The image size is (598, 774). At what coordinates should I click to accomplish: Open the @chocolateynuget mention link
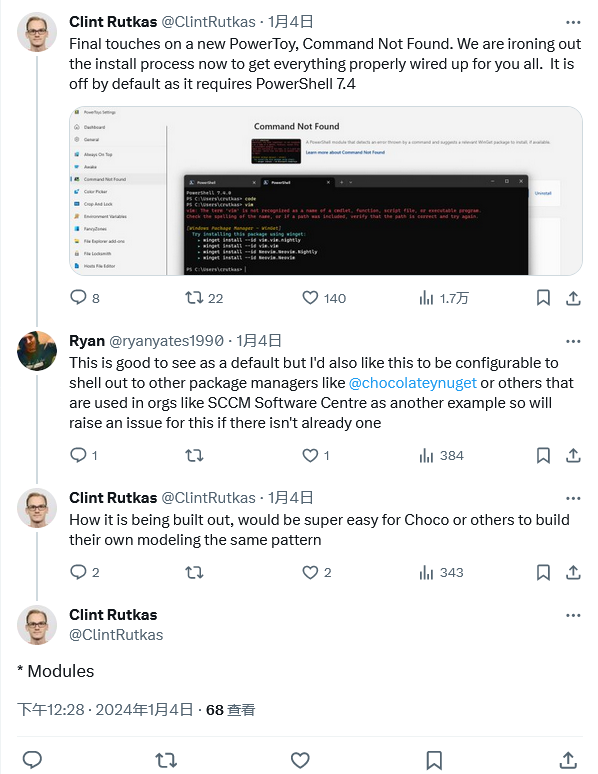(x=412, y=383)
